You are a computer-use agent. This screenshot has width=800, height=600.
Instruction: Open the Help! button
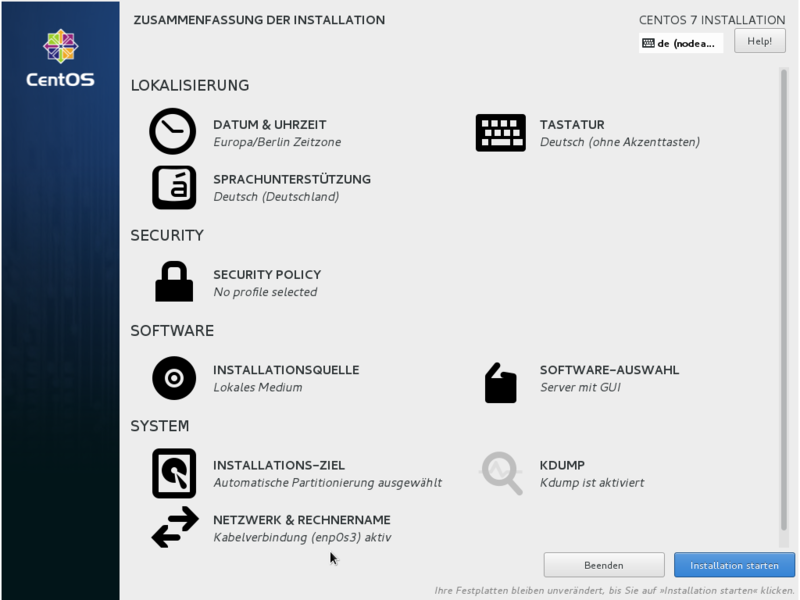click(759, 41)
